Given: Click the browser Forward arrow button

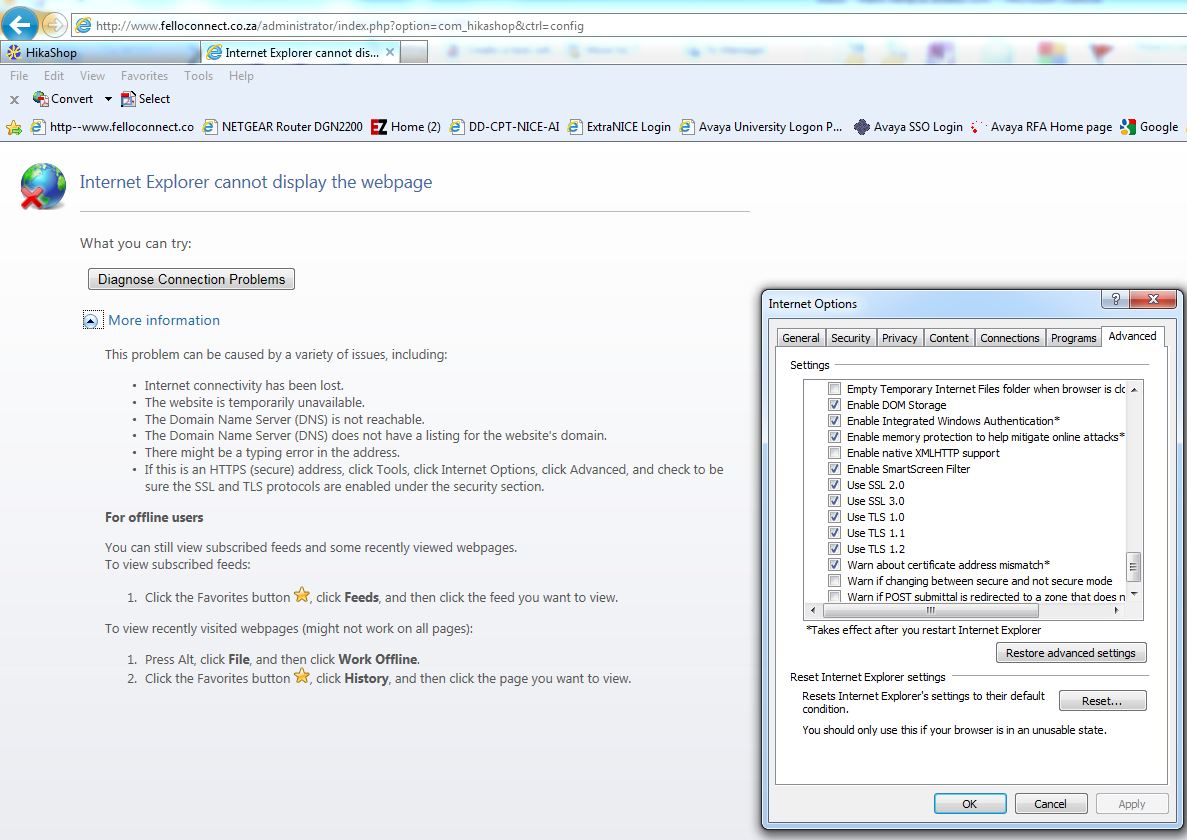Looking at the screenshot, I should 54,25.
